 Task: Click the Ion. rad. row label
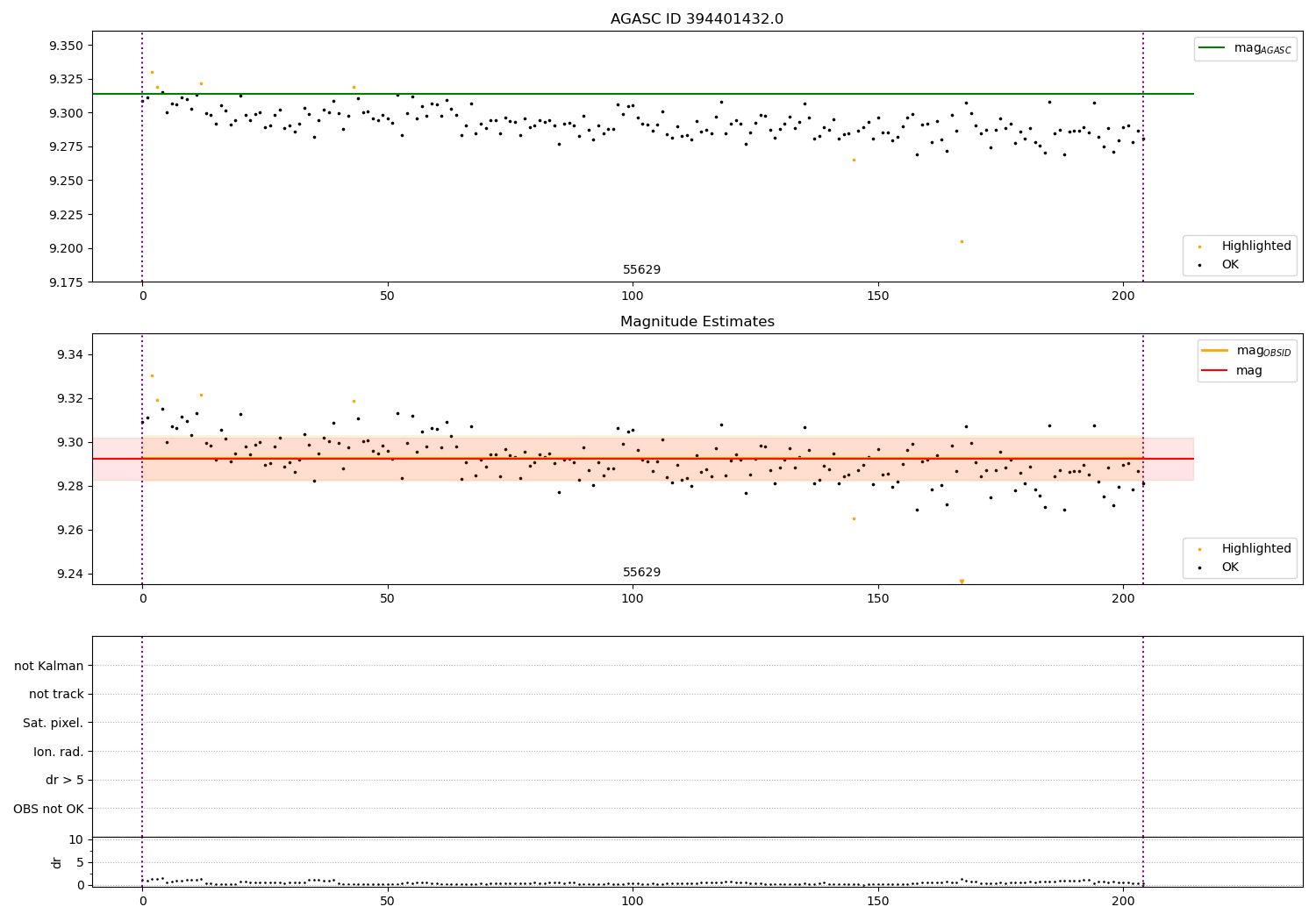tap(59, 752)
